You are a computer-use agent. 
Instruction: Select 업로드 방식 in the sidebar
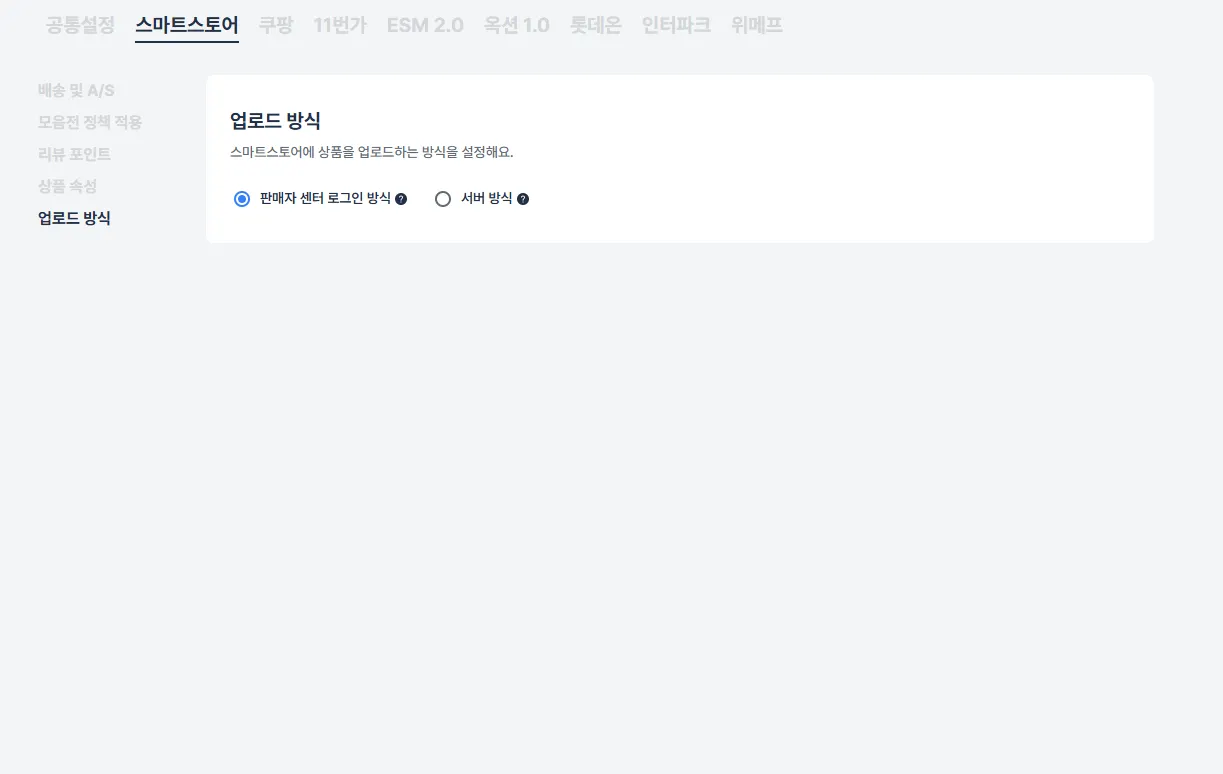coord(74,218)
